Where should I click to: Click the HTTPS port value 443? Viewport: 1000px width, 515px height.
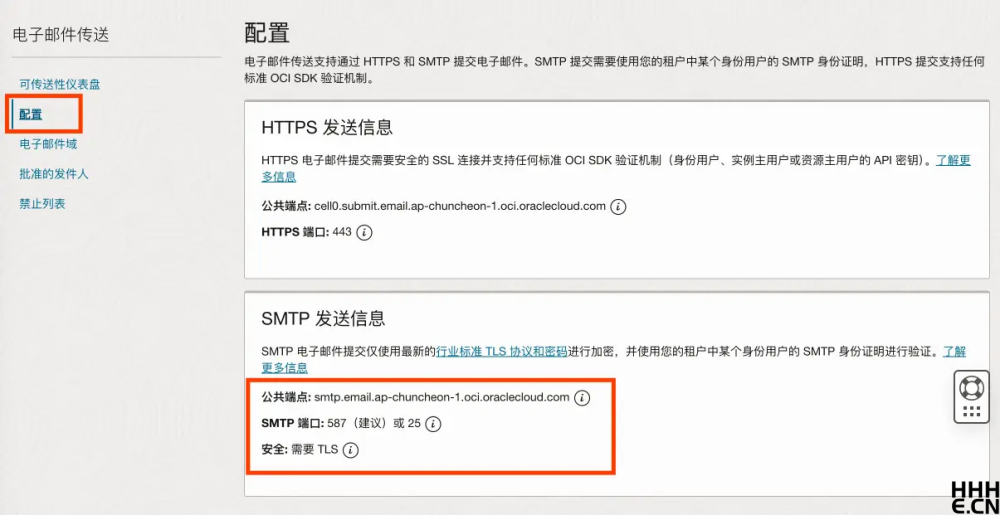(342, 232)
